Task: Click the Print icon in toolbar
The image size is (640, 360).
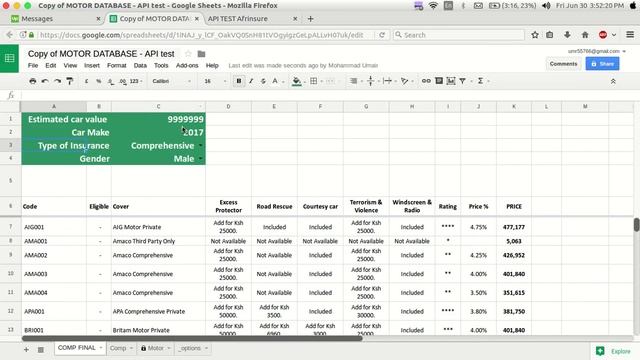Action: click(33, 81)
